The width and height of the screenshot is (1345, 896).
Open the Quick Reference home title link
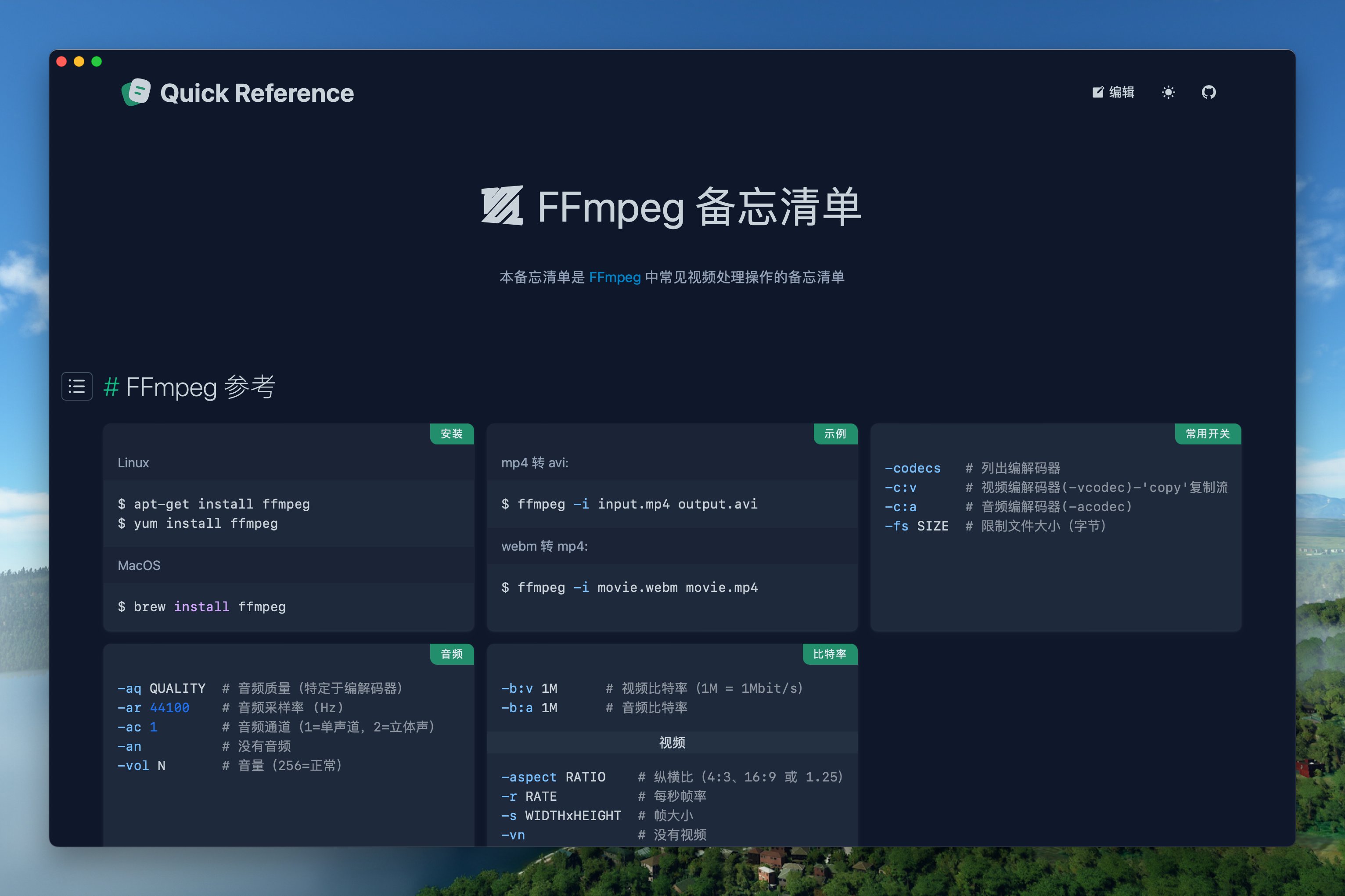[x=257, y=93]
